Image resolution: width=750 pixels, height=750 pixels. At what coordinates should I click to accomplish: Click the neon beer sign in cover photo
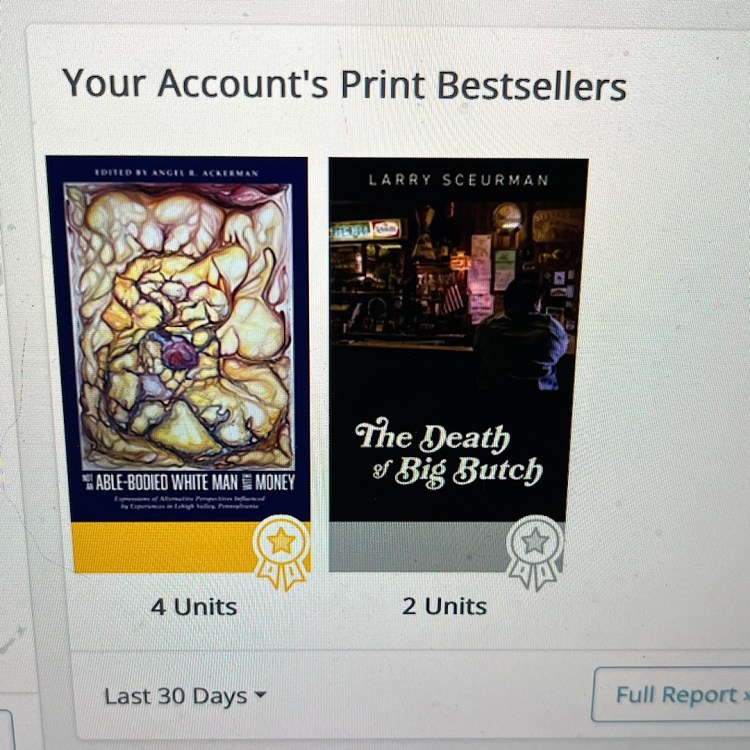[366, 231]
